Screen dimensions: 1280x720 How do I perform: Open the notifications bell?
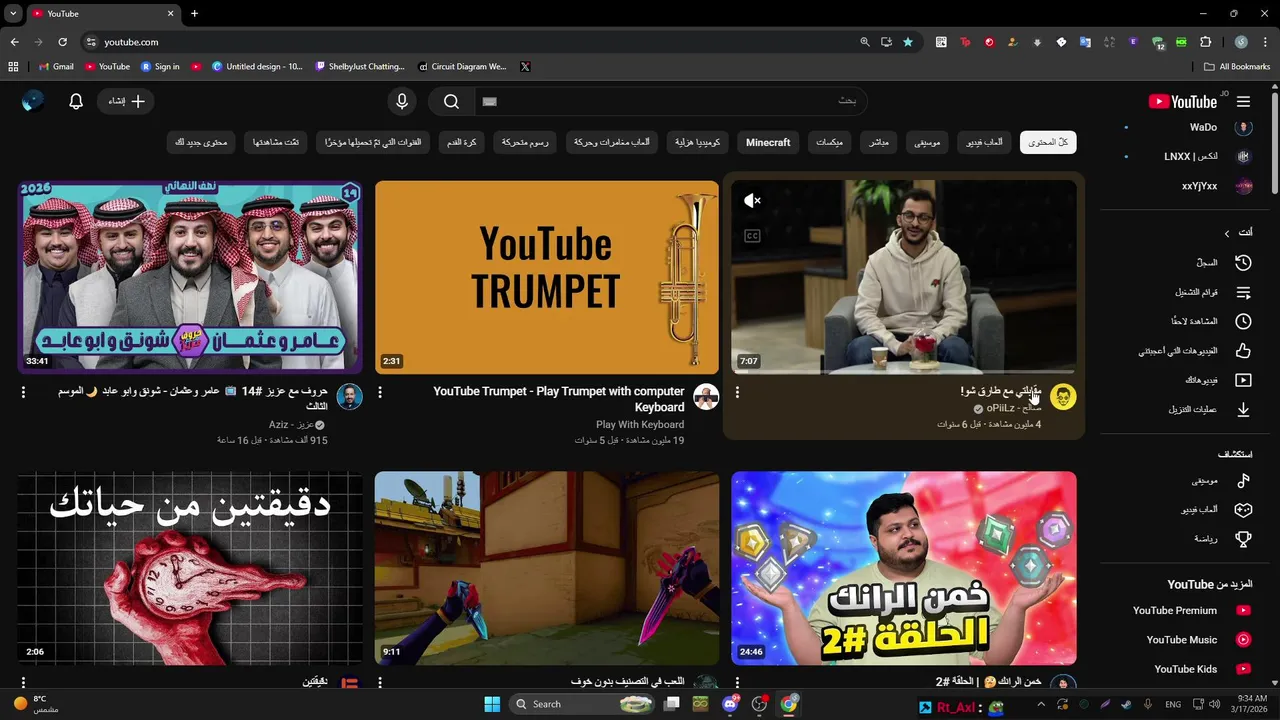point(76,101)
